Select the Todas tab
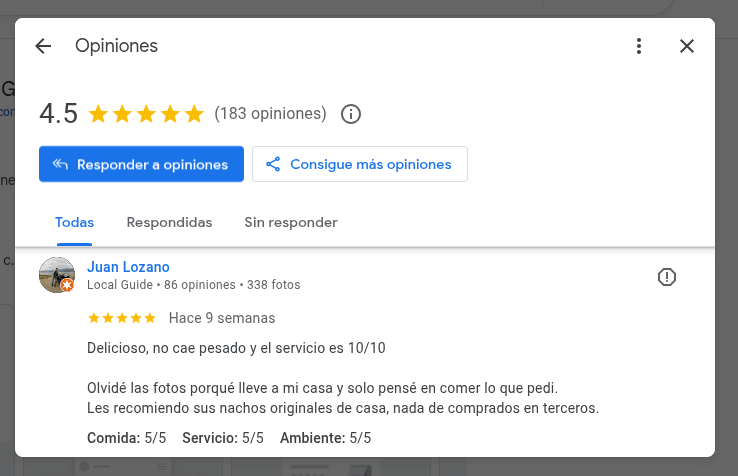This screenshot has height=476, width=738. (x=74, y=222)
